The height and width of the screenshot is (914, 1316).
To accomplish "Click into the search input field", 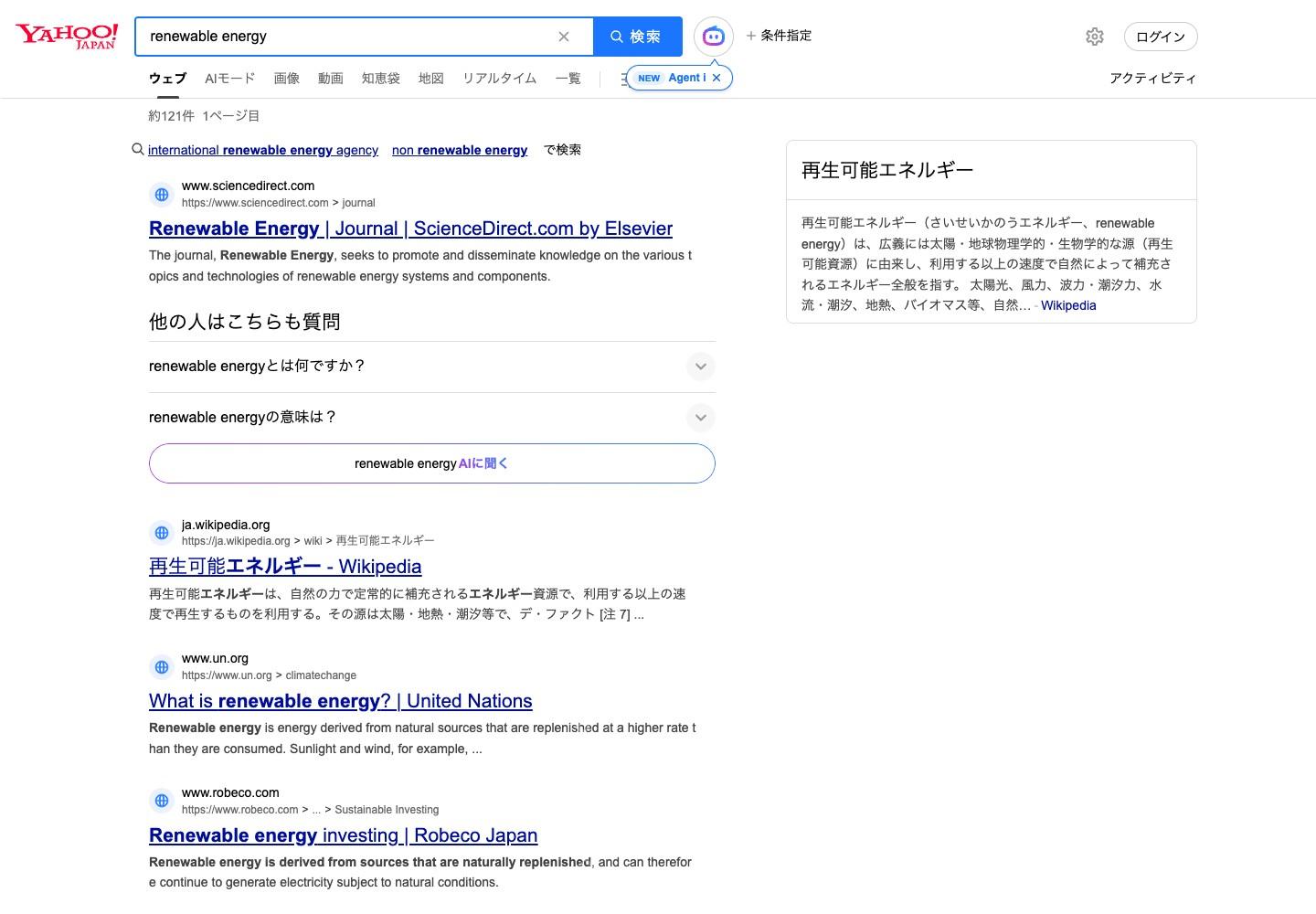I will click(x=347, y=37).
